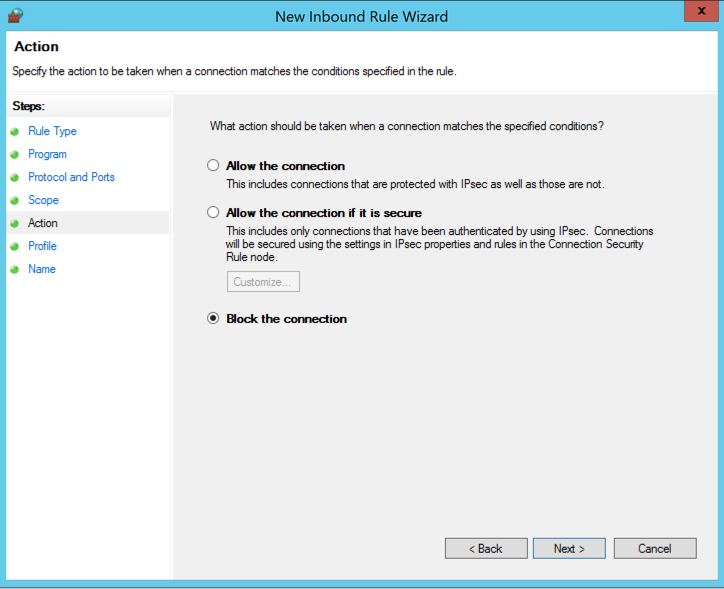Go to the Rule Type step
This screenshot has width=724, height=589.
click(52, 131)
